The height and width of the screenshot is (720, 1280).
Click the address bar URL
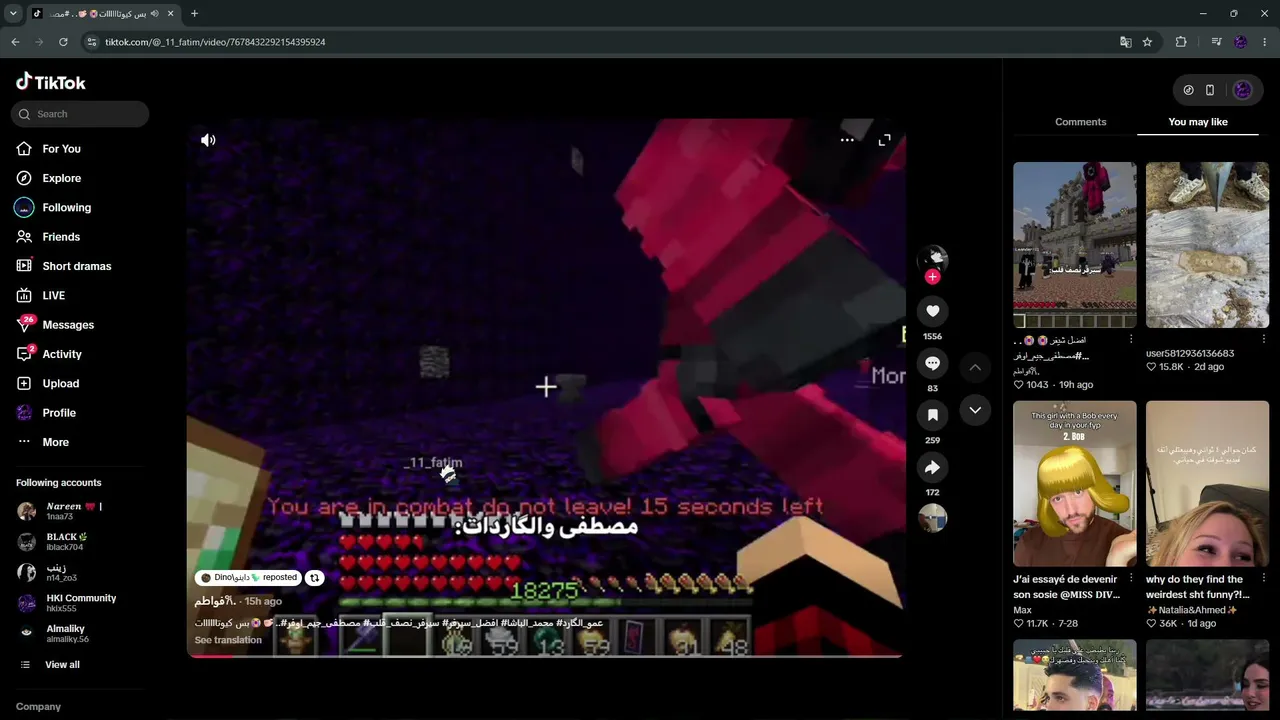(x=215, y=42)
